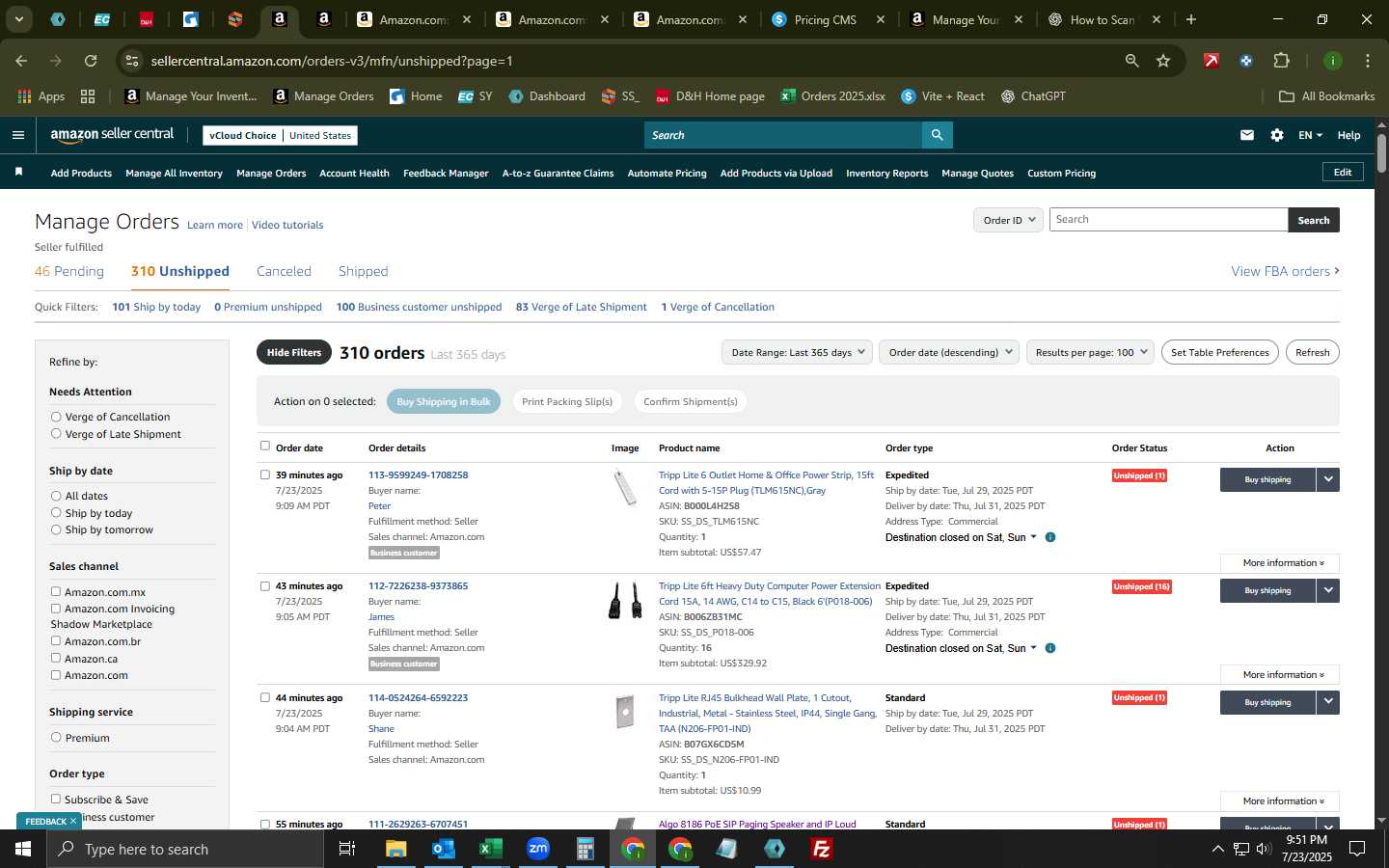Open a new browser tab with the plus icon
Viewport: 1389px width, 868px height.
1191,19
